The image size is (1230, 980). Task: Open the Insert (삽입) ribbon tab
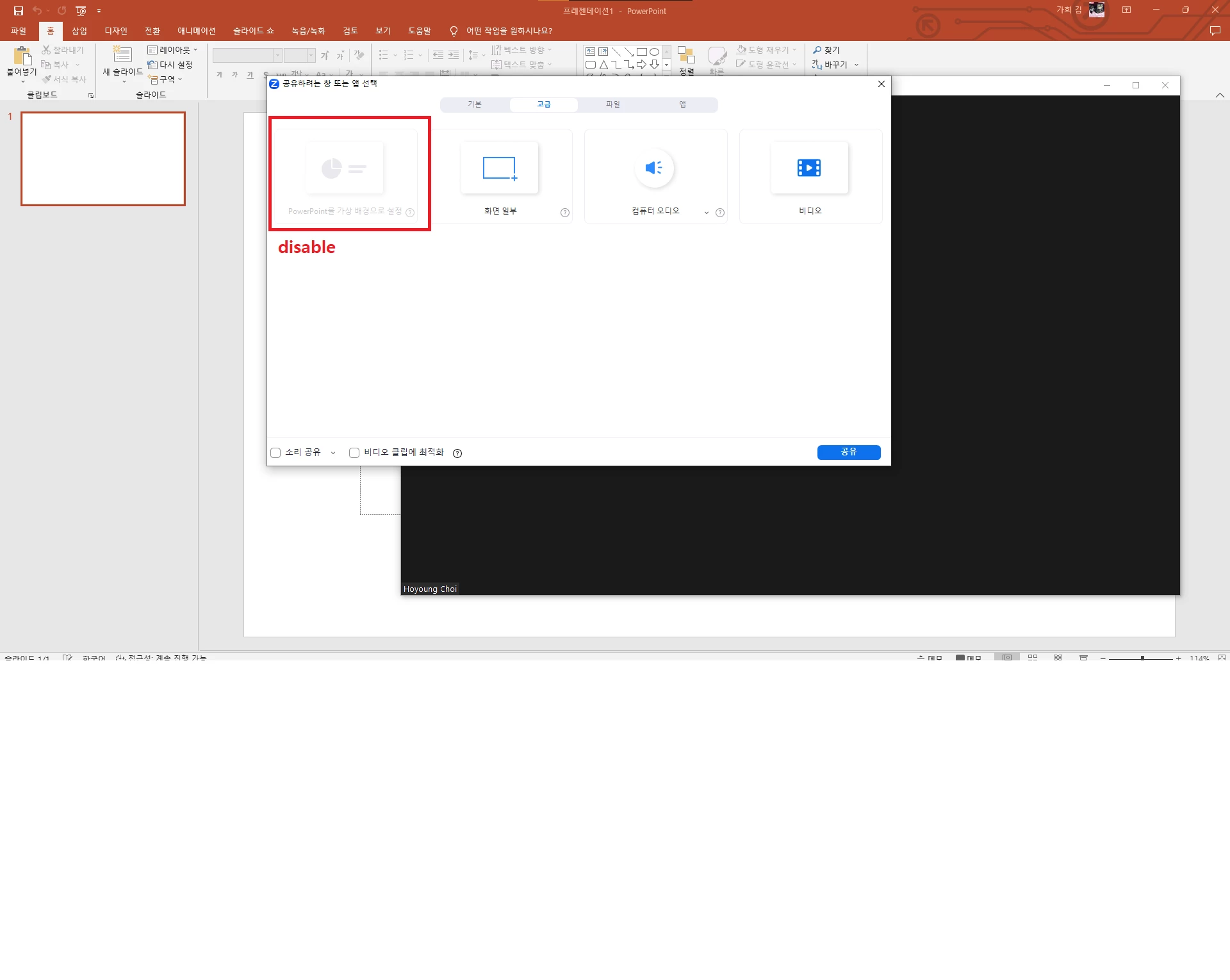79,31
